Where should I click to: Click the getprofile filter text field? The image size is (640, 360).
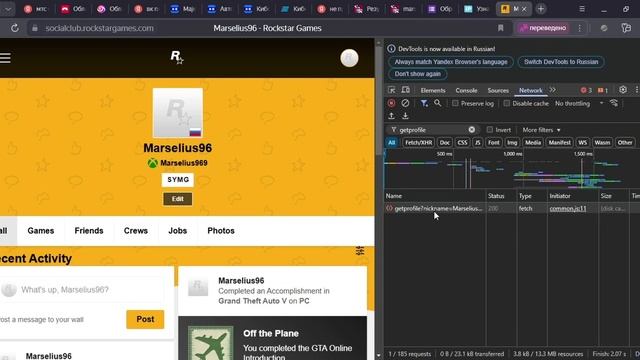[432, 130]
